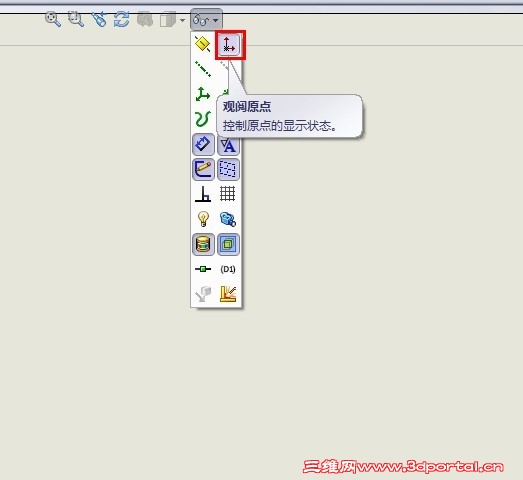523x480 pixels.
Task: Toggle the decals cylinder icon
Action: pyautogui.click(x=203, y=244)
